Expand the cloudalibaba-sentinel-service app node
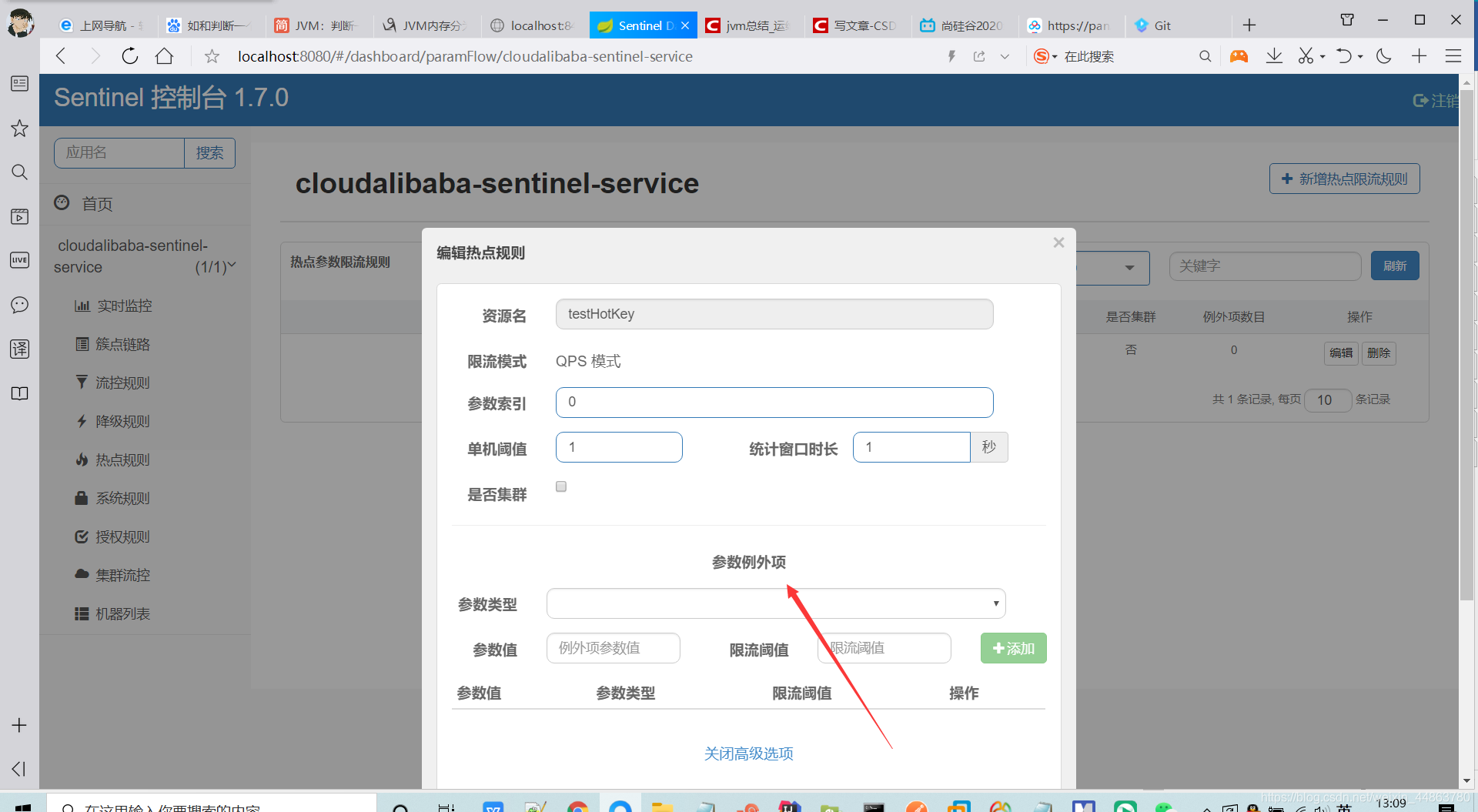This screenshot has width=1478, height=812. (145, 256)
